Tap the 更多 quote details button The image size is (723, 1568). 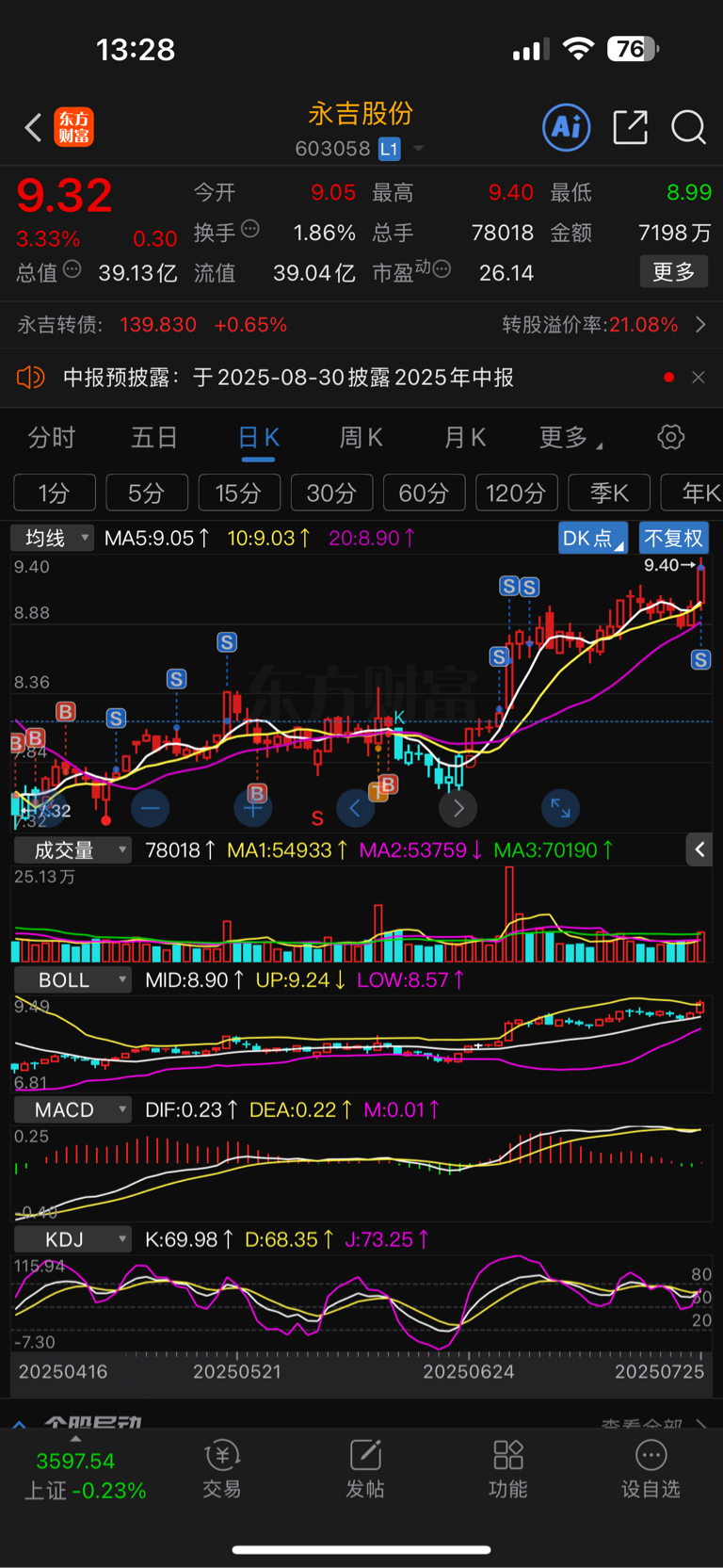[x=674, y=272]
